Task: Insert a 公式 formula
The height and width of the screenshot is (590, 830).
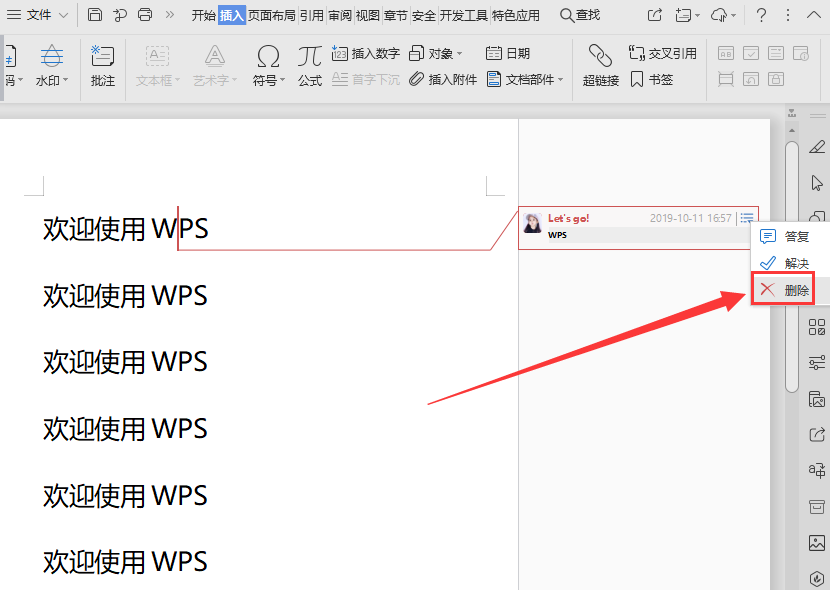Action: click(310, 66)
